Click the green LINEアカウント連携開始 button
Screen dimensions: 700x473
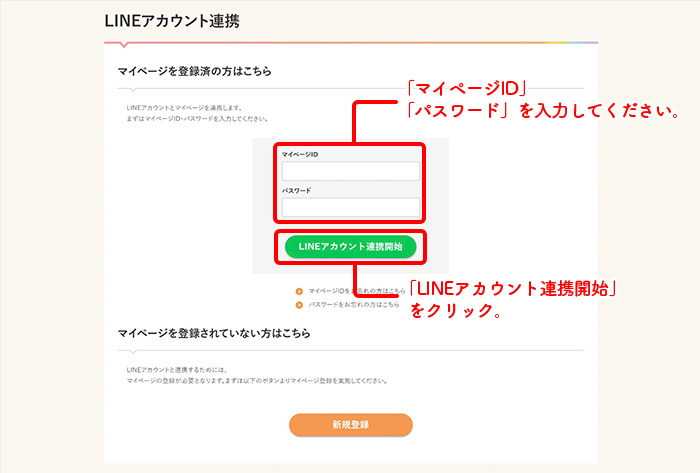click(x=350, y=247)
